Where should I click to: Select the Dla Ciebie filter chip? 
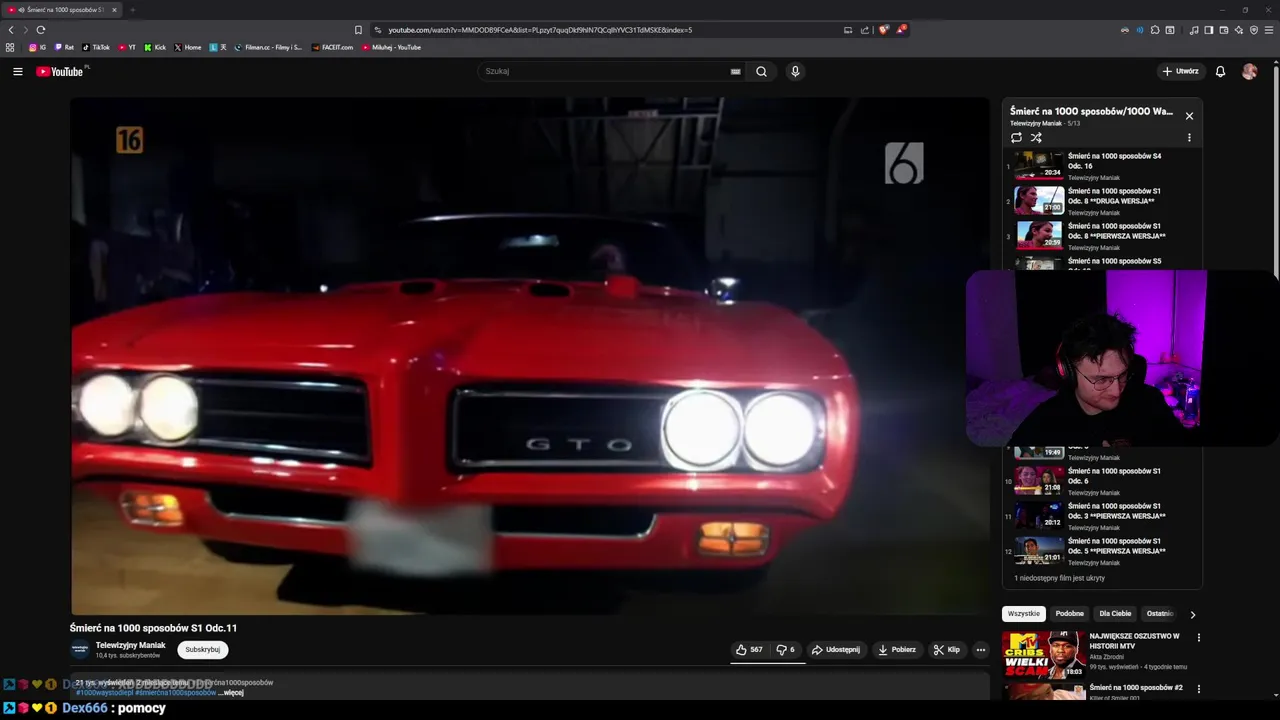(x=1115, y=613)
